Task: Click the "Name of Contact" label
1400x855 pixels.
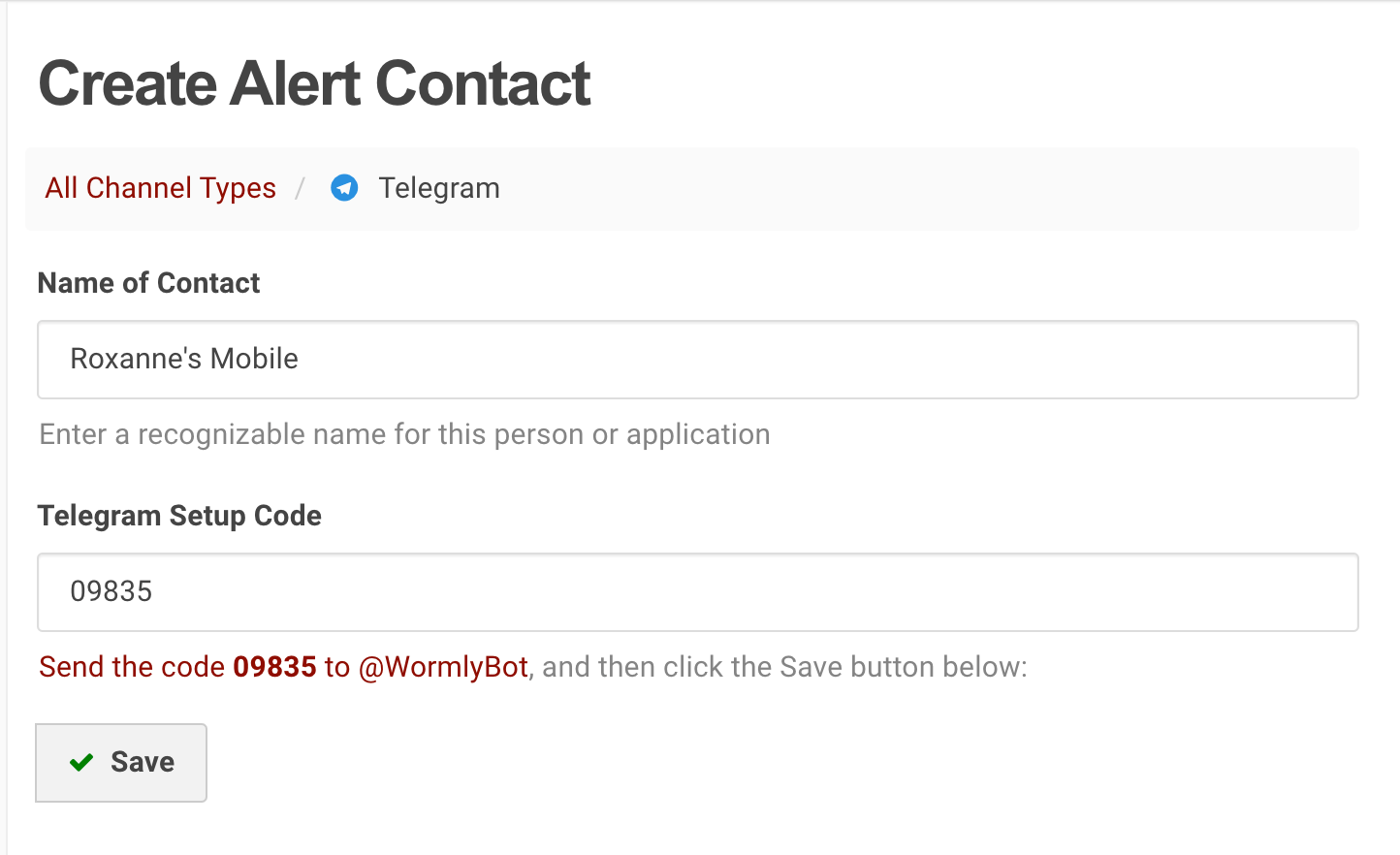Action: tap(148, 283)
